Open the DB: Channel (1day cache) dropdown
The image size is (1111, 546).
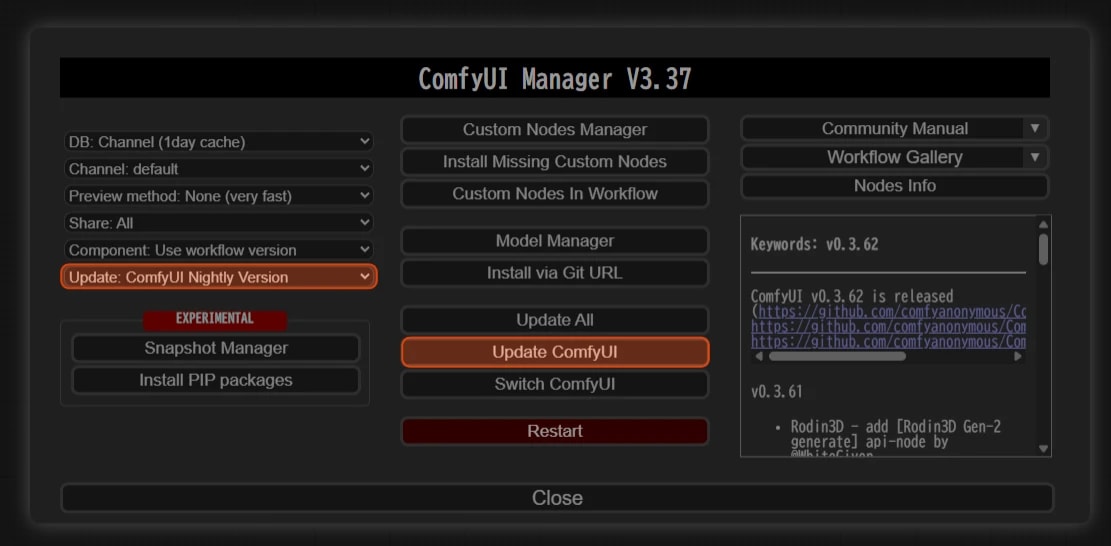click(218, 142)
